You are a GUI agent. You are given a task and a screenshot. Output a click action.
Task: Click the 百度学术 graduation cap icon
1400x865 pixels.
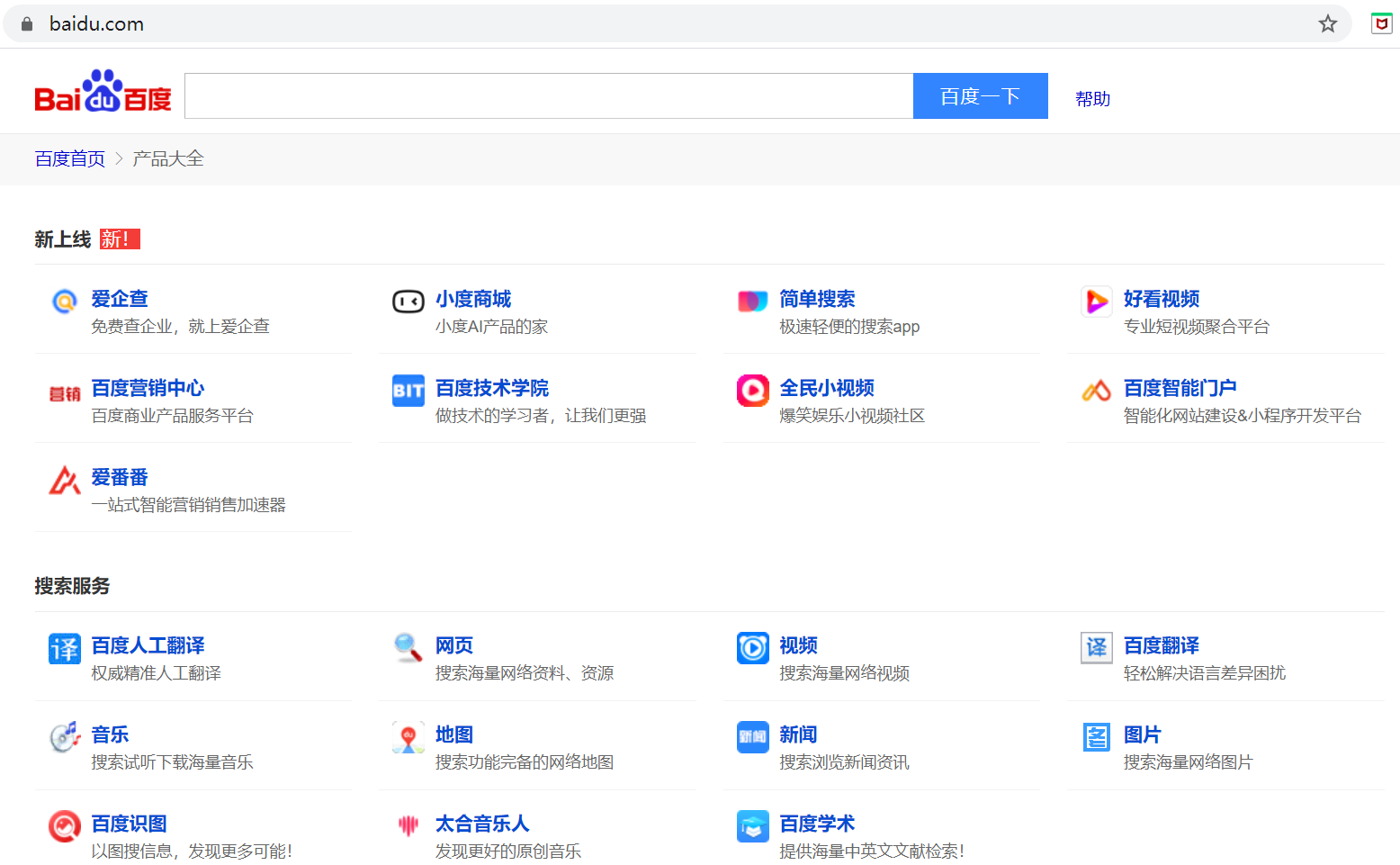coord(753,826)
